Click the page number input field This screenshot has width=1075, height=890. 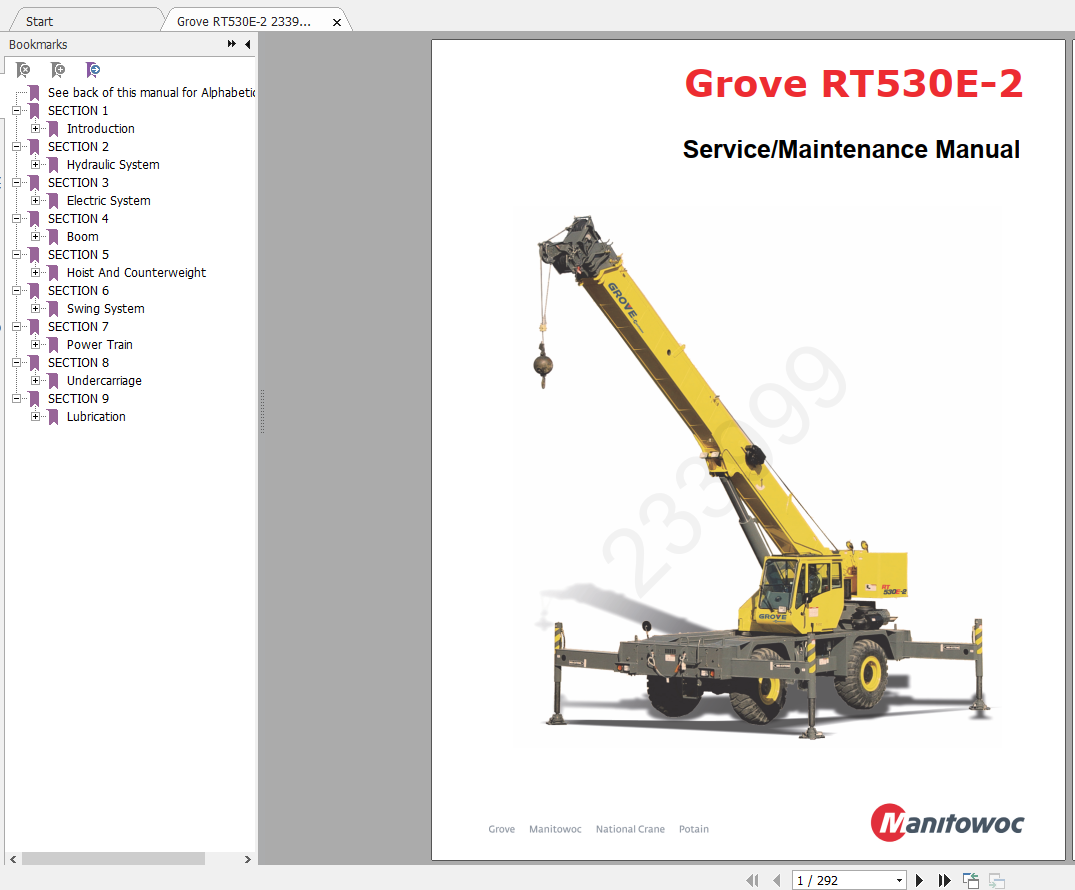coord(840,880)
